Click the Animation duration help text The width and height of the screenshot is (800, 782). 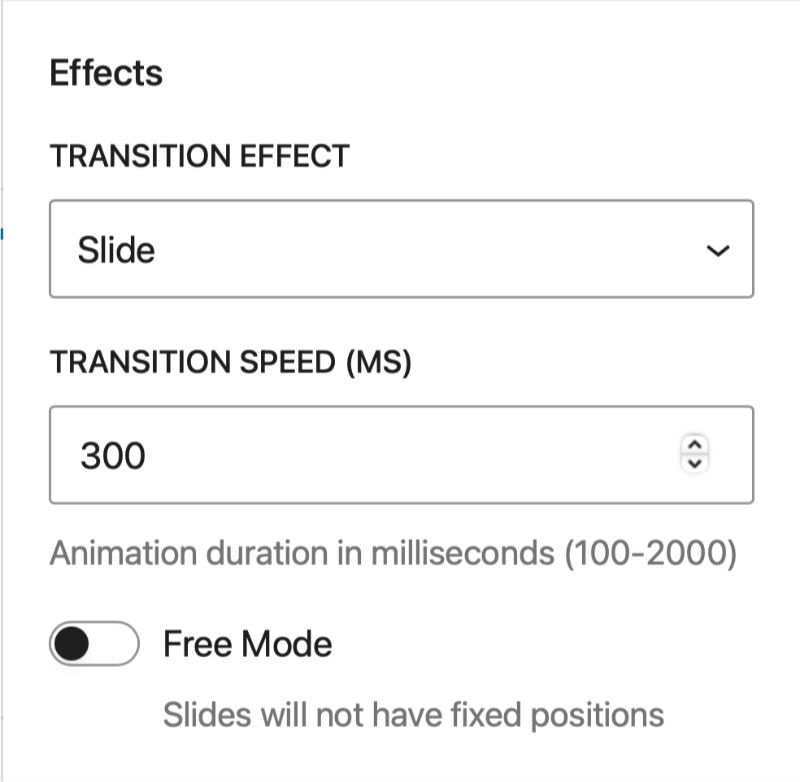pos(300,553)
